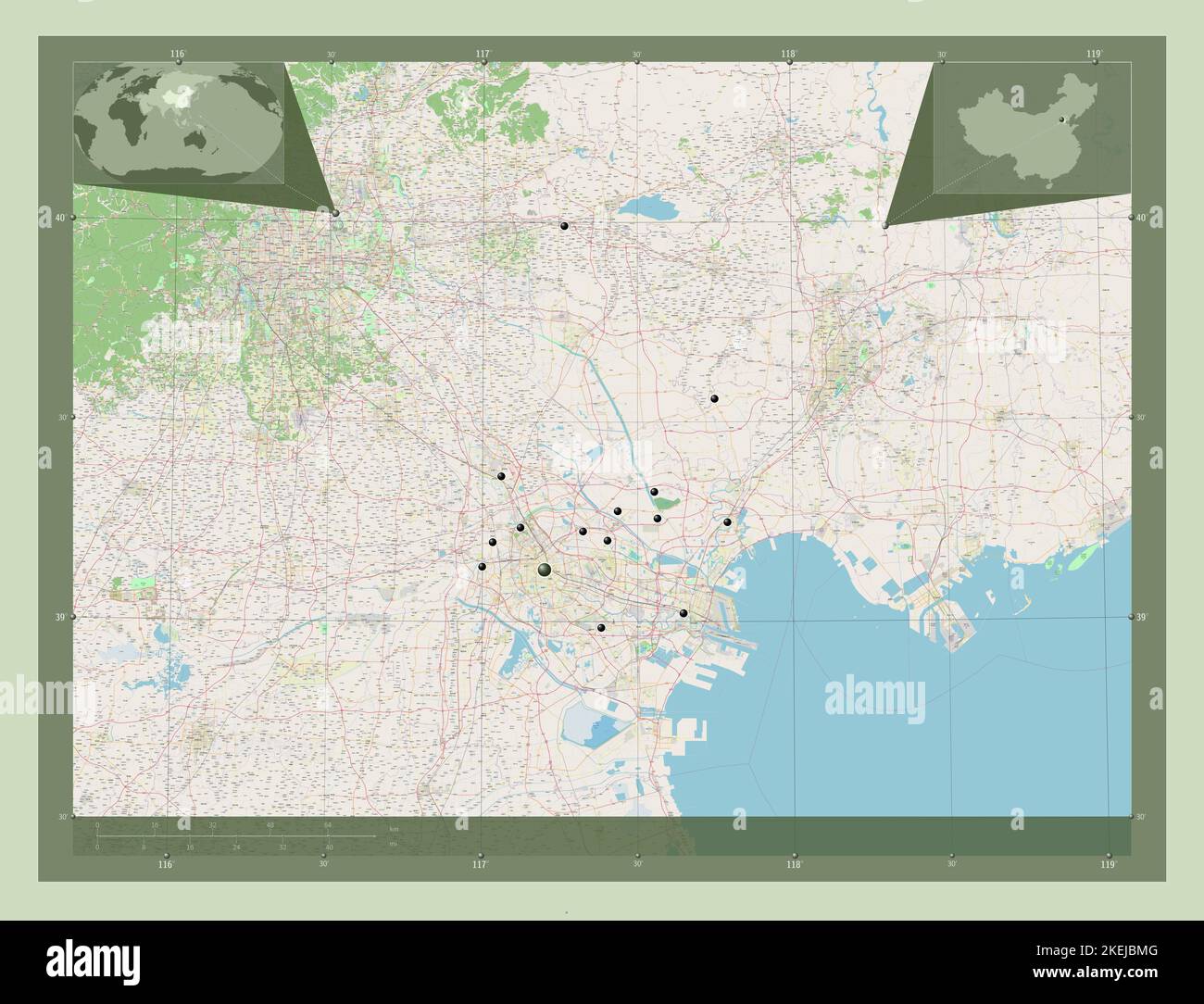Click the world globe locator inset
The height and width of the screenshot is (1004, 1204).
(x=180, y=121)
